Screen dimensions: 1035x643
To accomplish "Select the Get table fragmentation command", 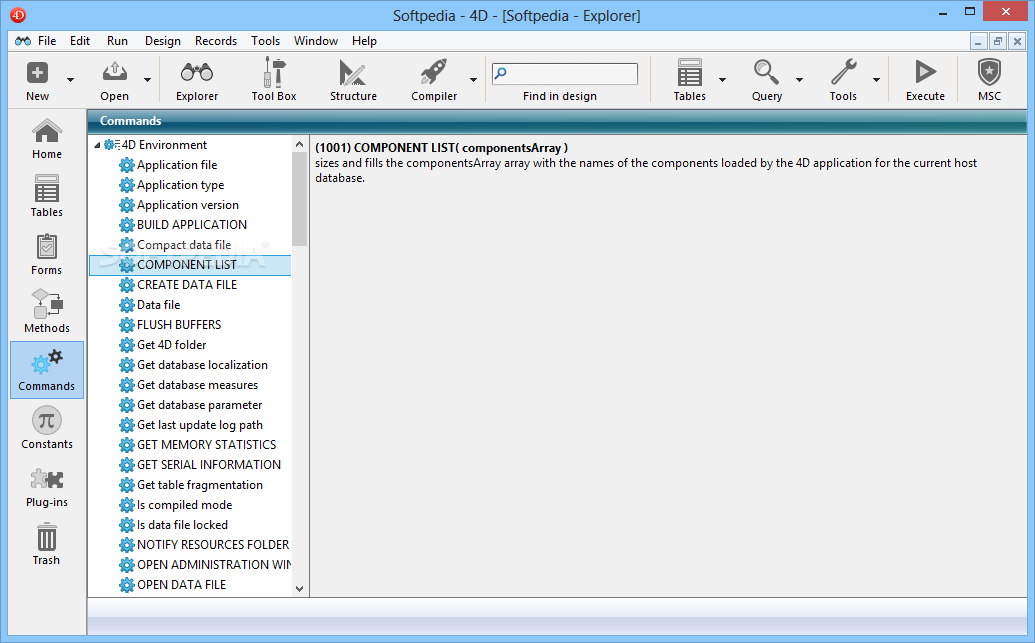I will (199, 485).
